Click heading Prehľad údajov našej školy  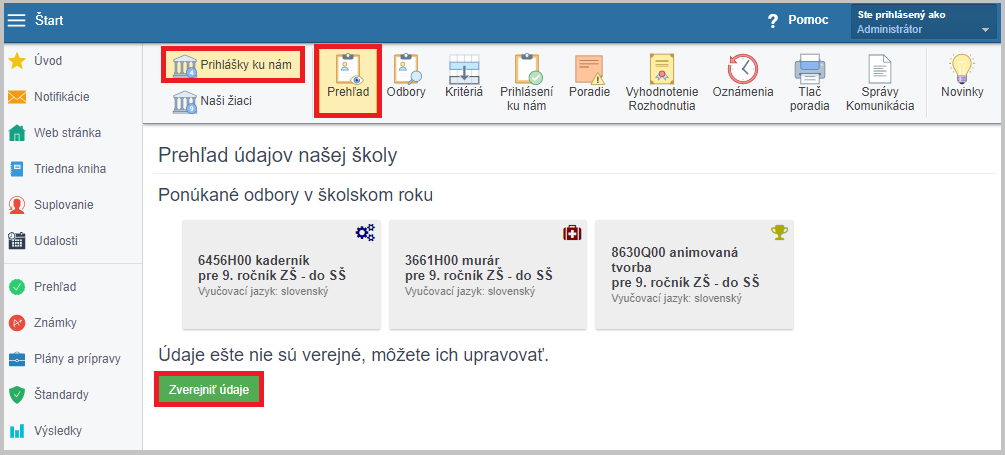[278, 155]
